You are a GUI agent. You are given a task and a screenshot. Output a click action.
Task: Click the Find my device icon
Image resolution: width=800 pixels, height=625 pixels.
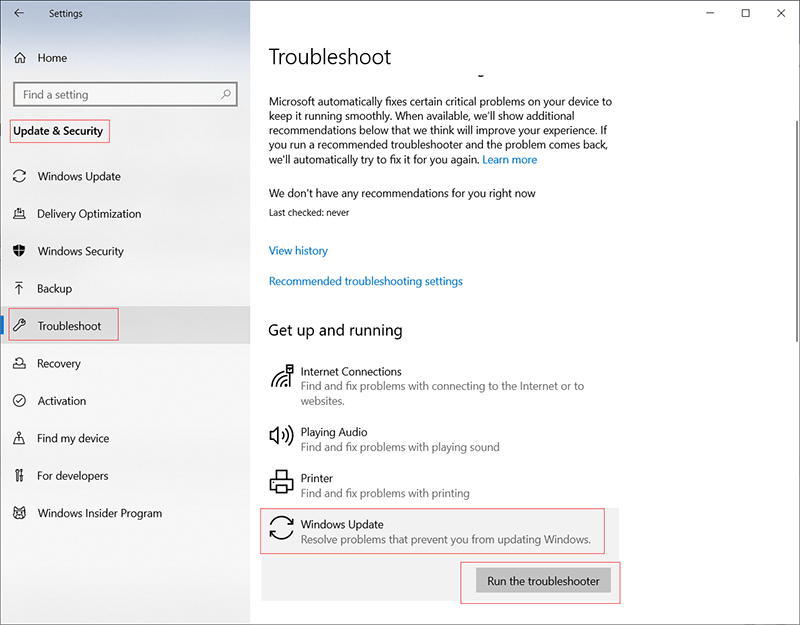tap(19, 438)
